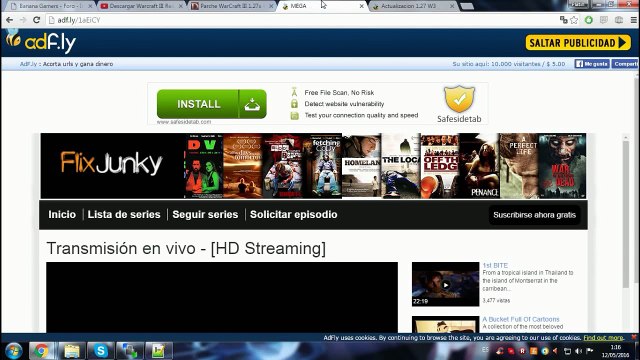Click the AdF.ly Acorta urls link
The height and width of the screenshot is (360, 640).
click(x=67, y=64)
